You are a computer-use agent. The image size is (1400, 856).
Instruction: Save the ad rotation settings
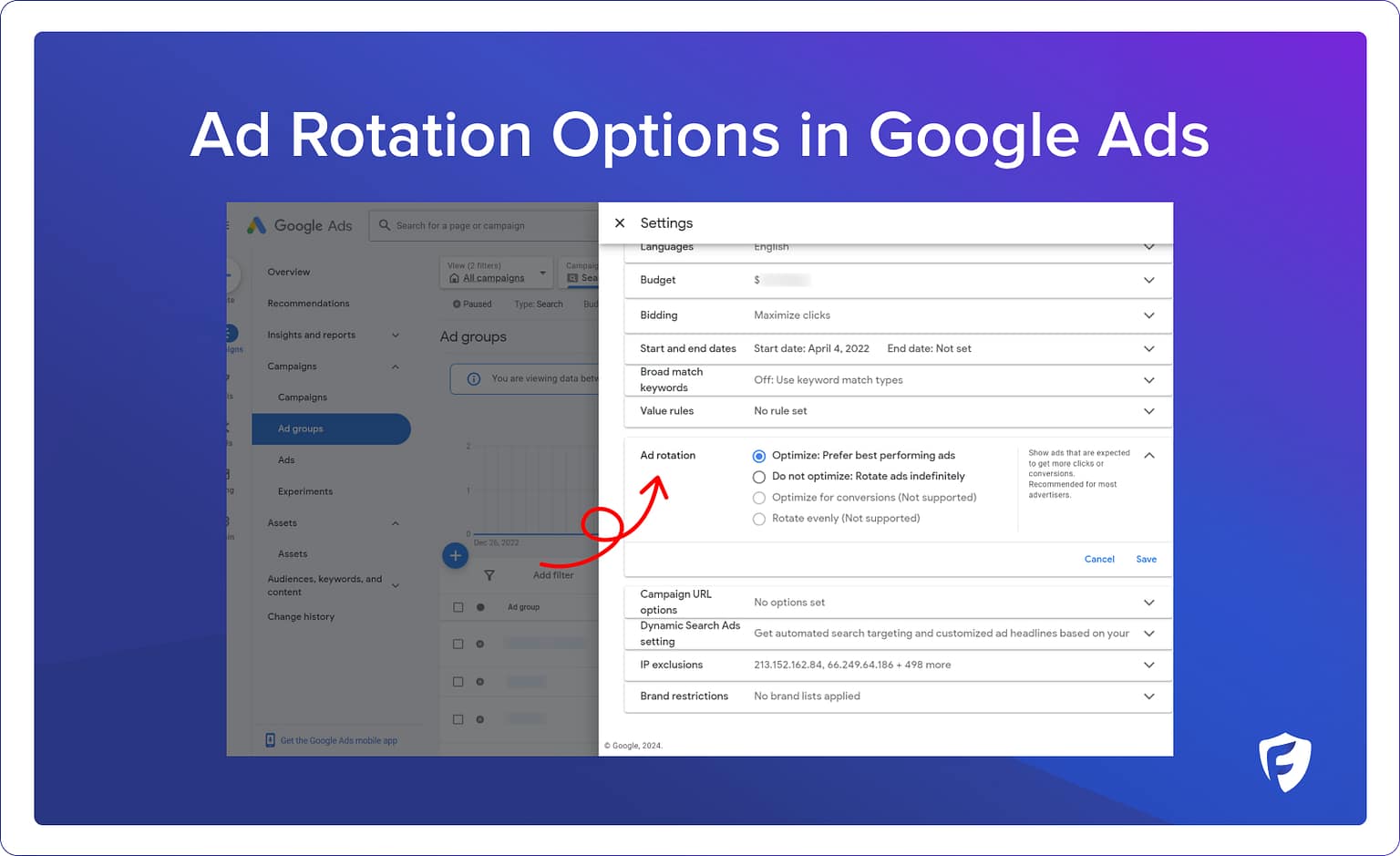click(1146, 559)
